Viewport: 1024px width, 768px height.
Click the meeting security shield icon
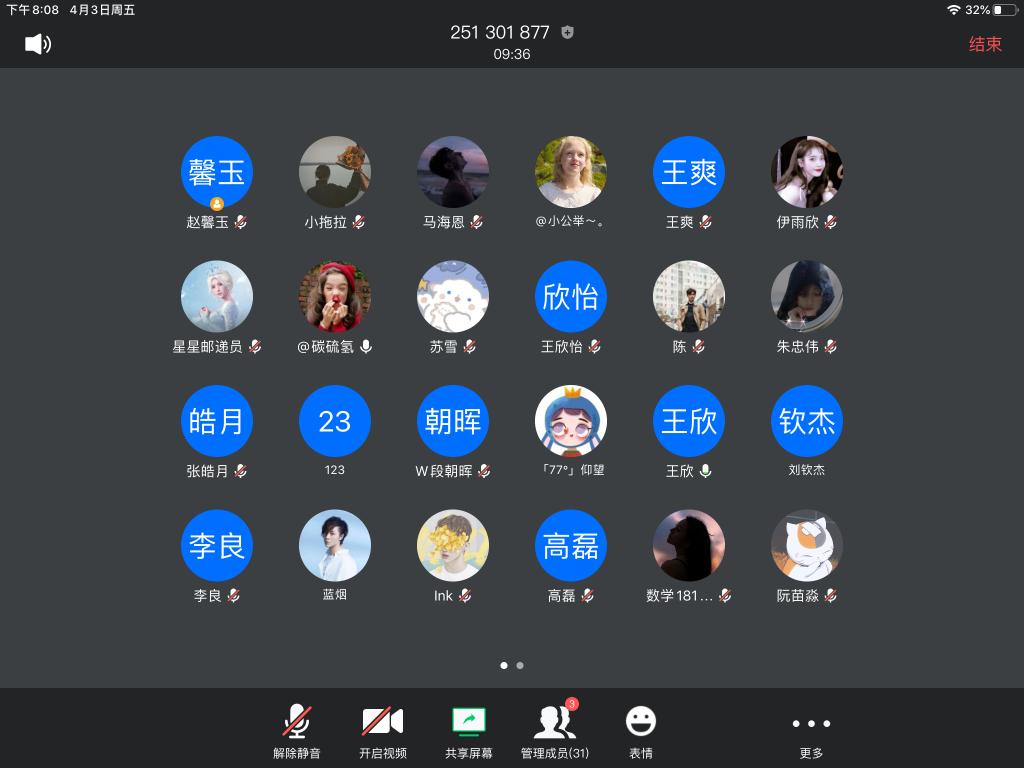568,32
